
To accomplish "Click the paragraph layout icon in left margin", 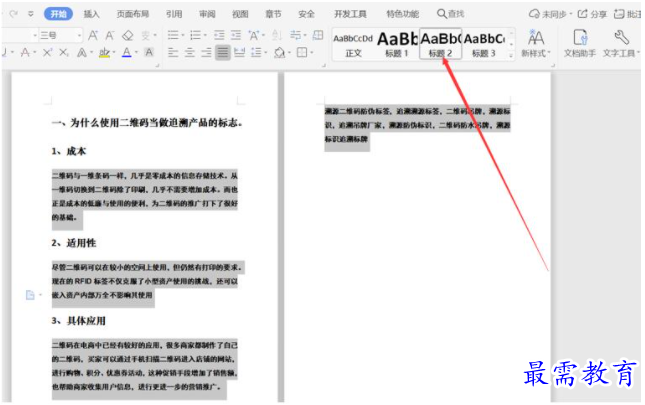I will 30,295.
